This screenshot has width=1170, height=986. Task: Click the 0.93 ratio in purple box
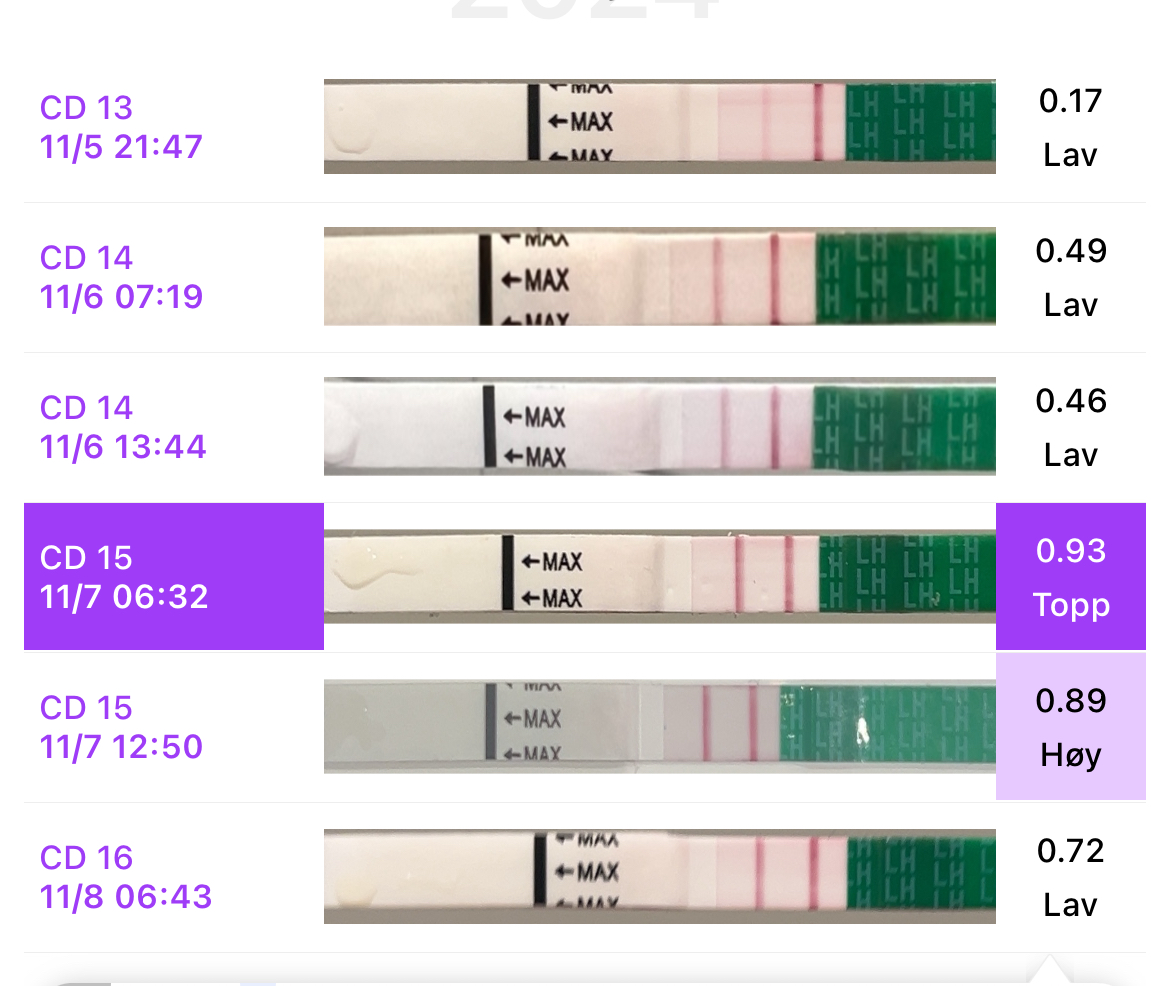1071,551
